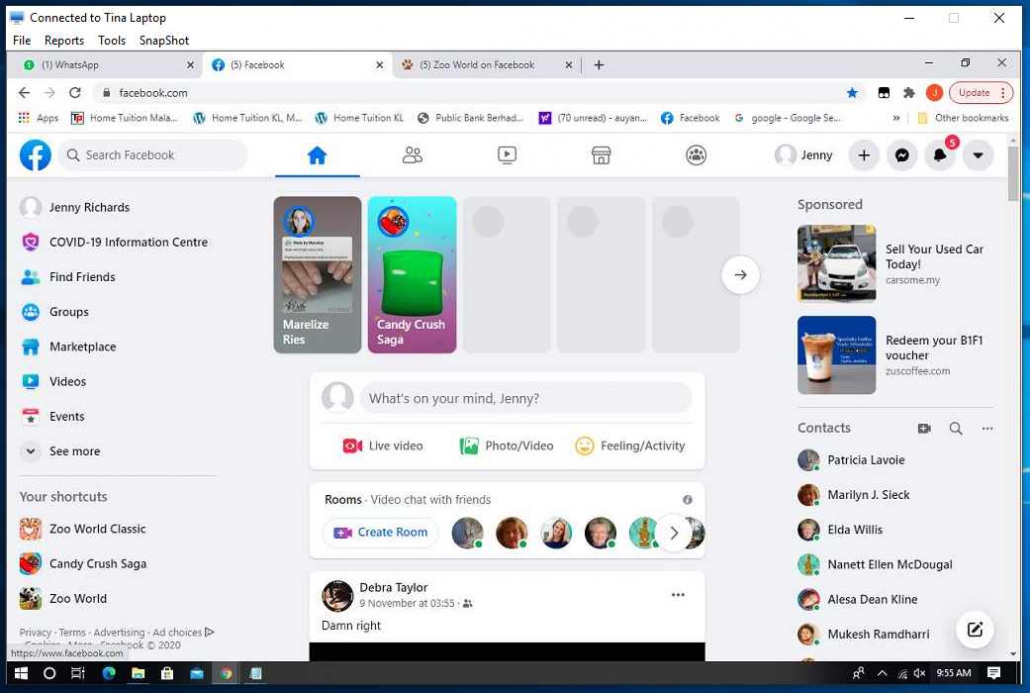Bookmark the page with the star icon

coord(852,93)
